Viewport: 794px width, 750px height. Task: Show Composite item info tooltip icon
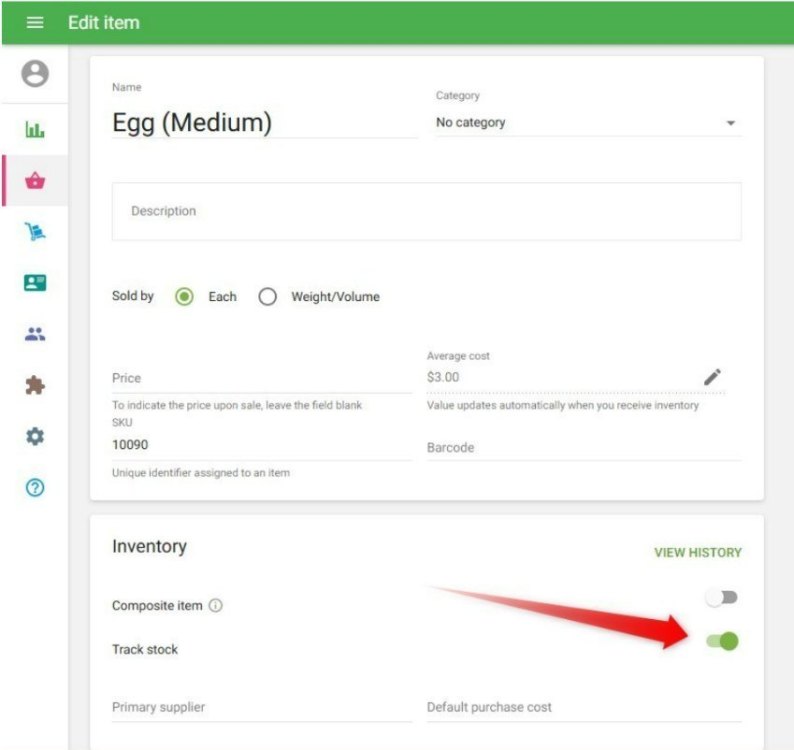[x=216, y=606]
